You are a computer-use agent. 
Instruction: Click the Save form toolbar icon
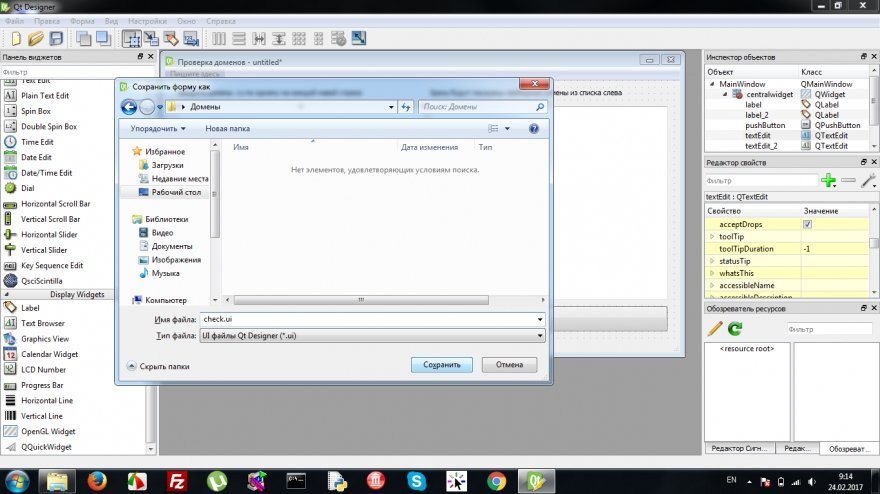56,38
